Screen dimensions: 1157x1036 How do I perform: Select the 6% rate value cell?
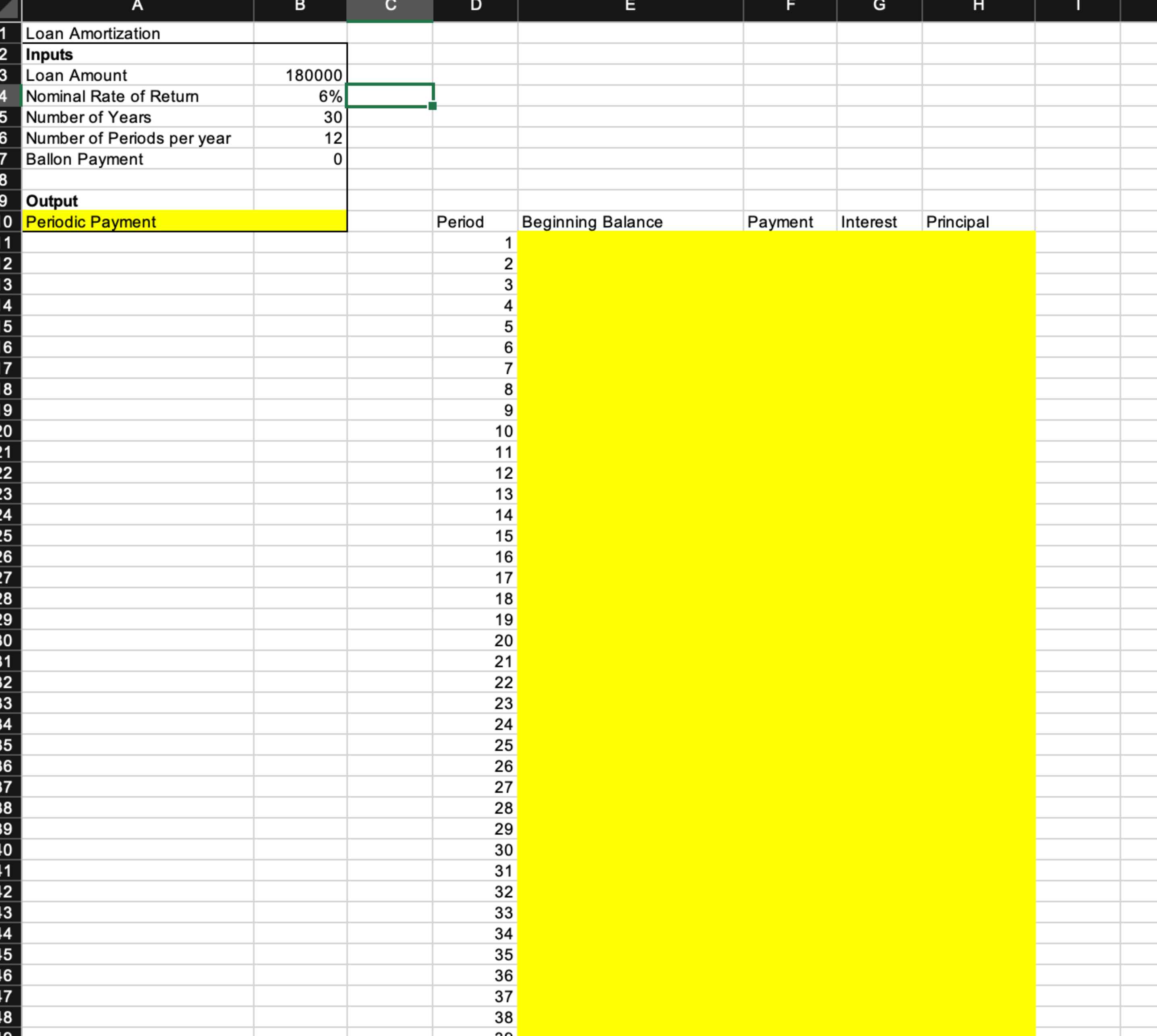coord(300,96)
